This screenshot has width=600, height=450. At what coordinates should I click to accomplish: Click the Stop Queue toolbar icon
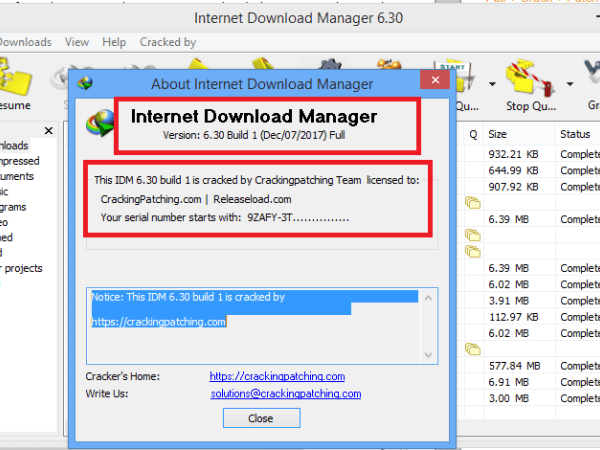tap(530, 78)
